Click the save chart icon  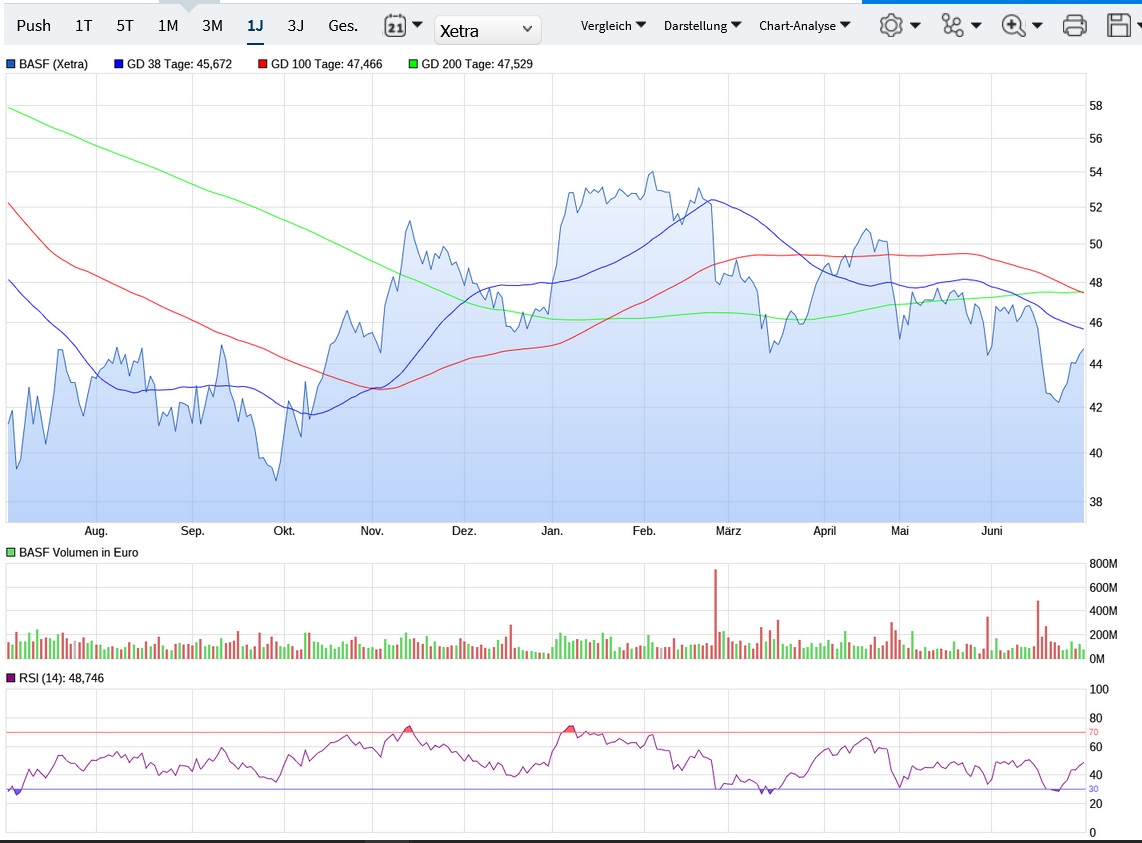(x=1119, y=25)
